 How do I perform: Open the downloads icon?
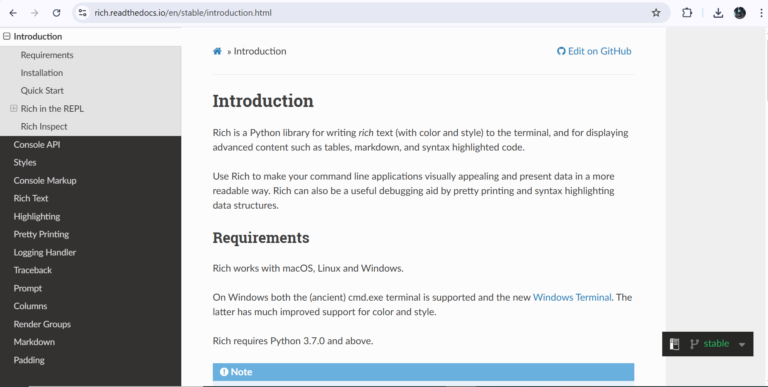pyautogui.click(x=718, y=13)
